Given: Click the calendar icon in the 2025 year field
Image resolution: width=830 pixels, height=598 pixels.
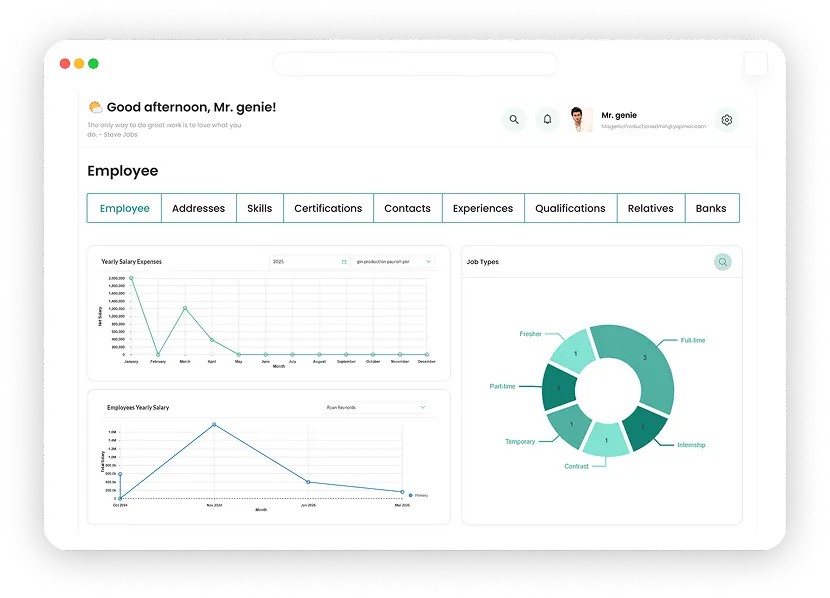Looking at the screenshot, I should click(x=344, y=262).
